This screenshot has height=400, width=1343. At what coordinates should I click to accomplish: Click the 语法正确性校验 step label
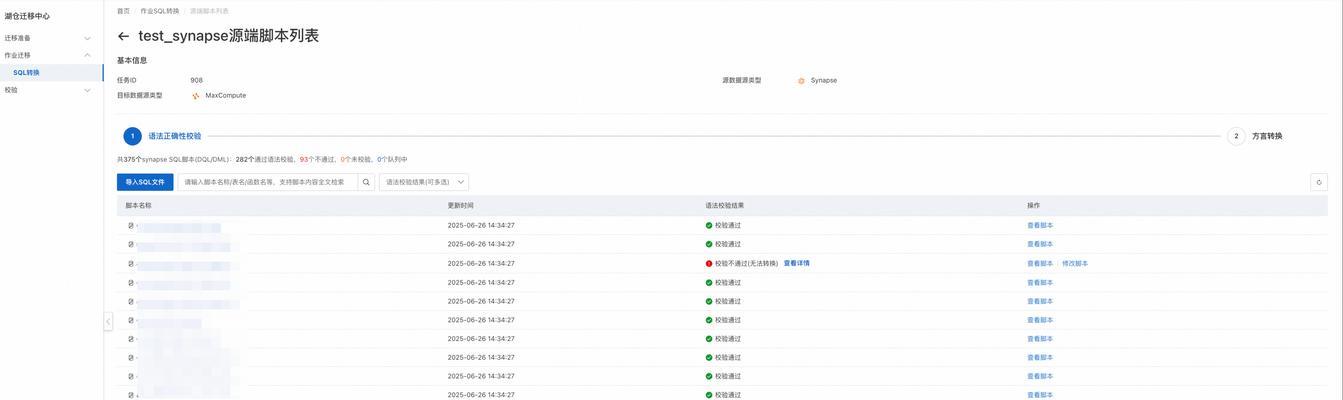175,136
